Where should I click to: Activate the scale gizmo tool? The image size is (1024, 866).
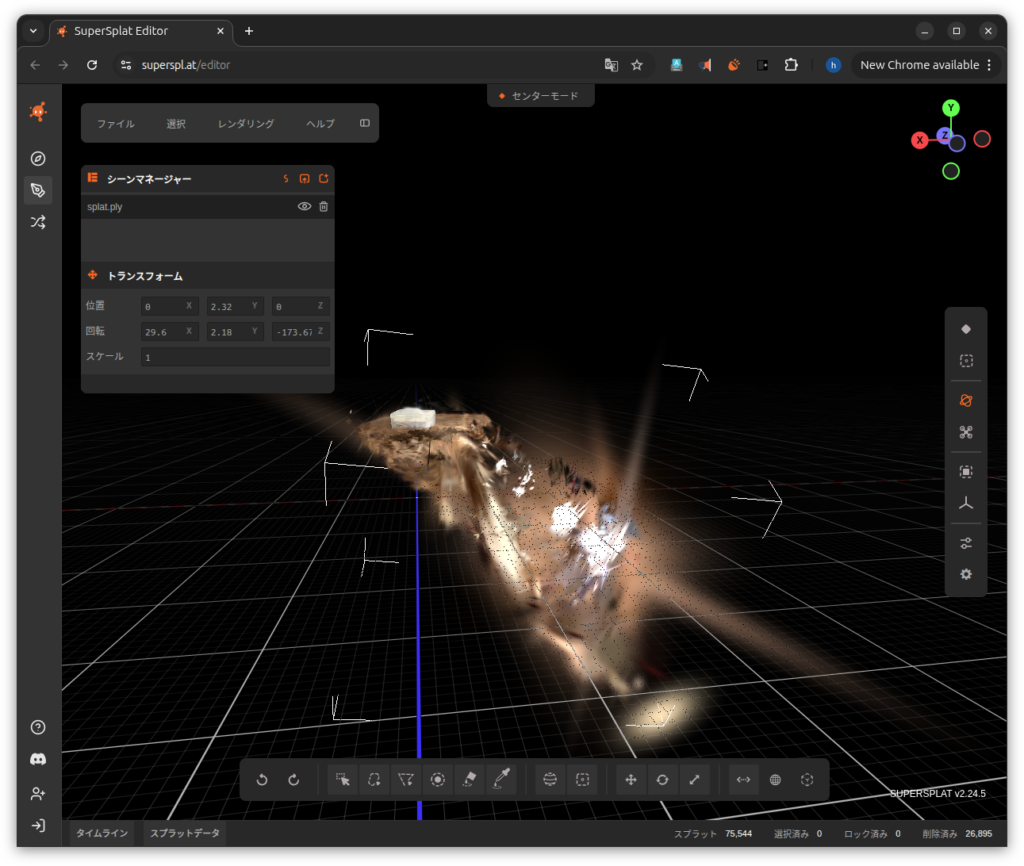694,780
